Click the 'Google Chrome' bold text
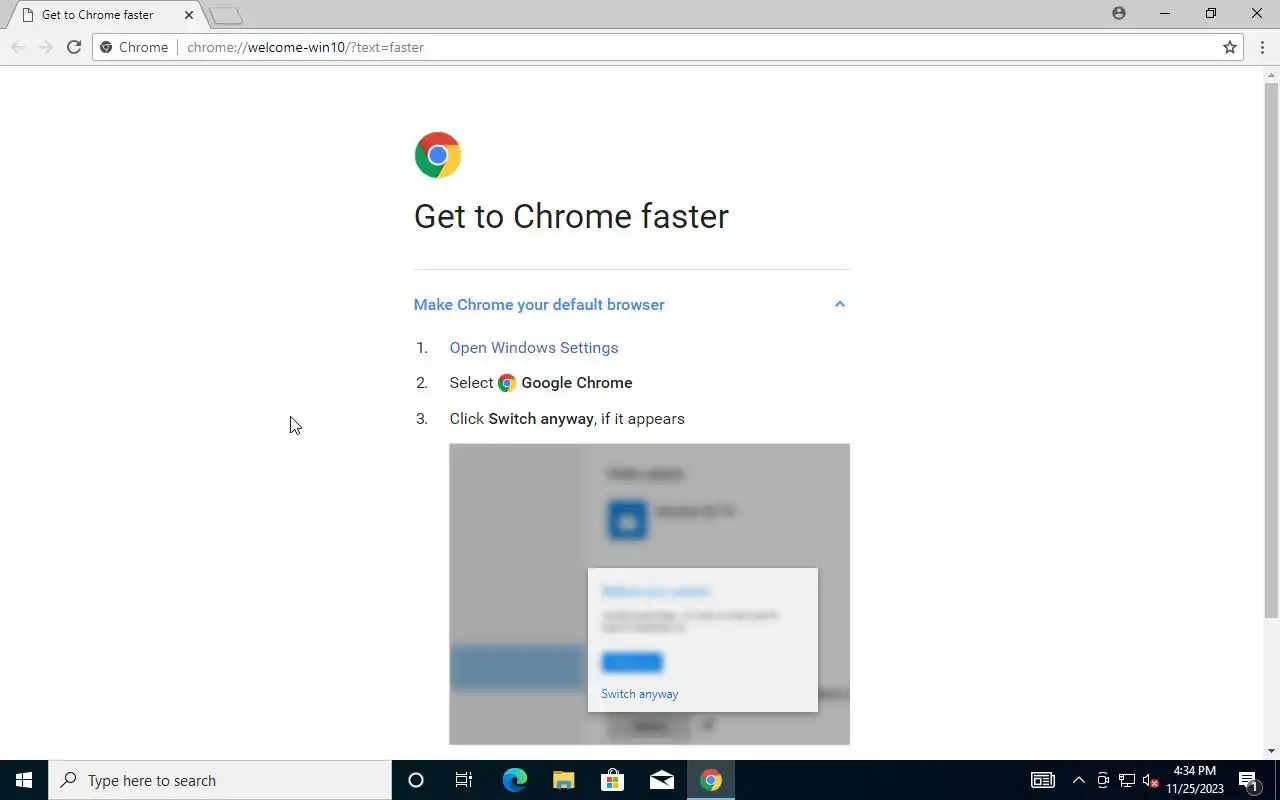This screenshot has height=800, width=1280. (x=577, y=383)
